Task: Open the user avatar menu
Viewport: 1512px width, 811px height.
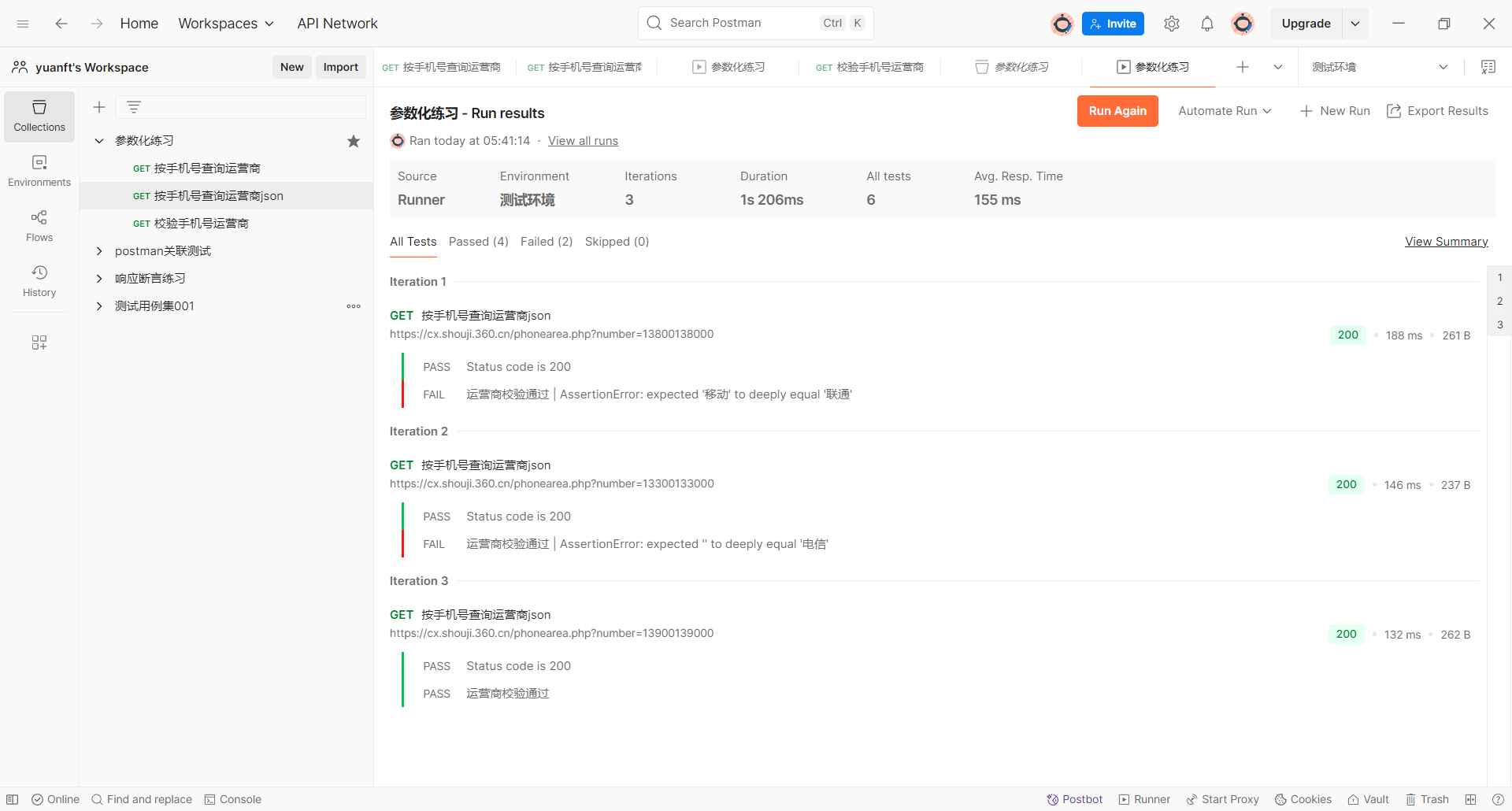Action: click(1243, 24)
